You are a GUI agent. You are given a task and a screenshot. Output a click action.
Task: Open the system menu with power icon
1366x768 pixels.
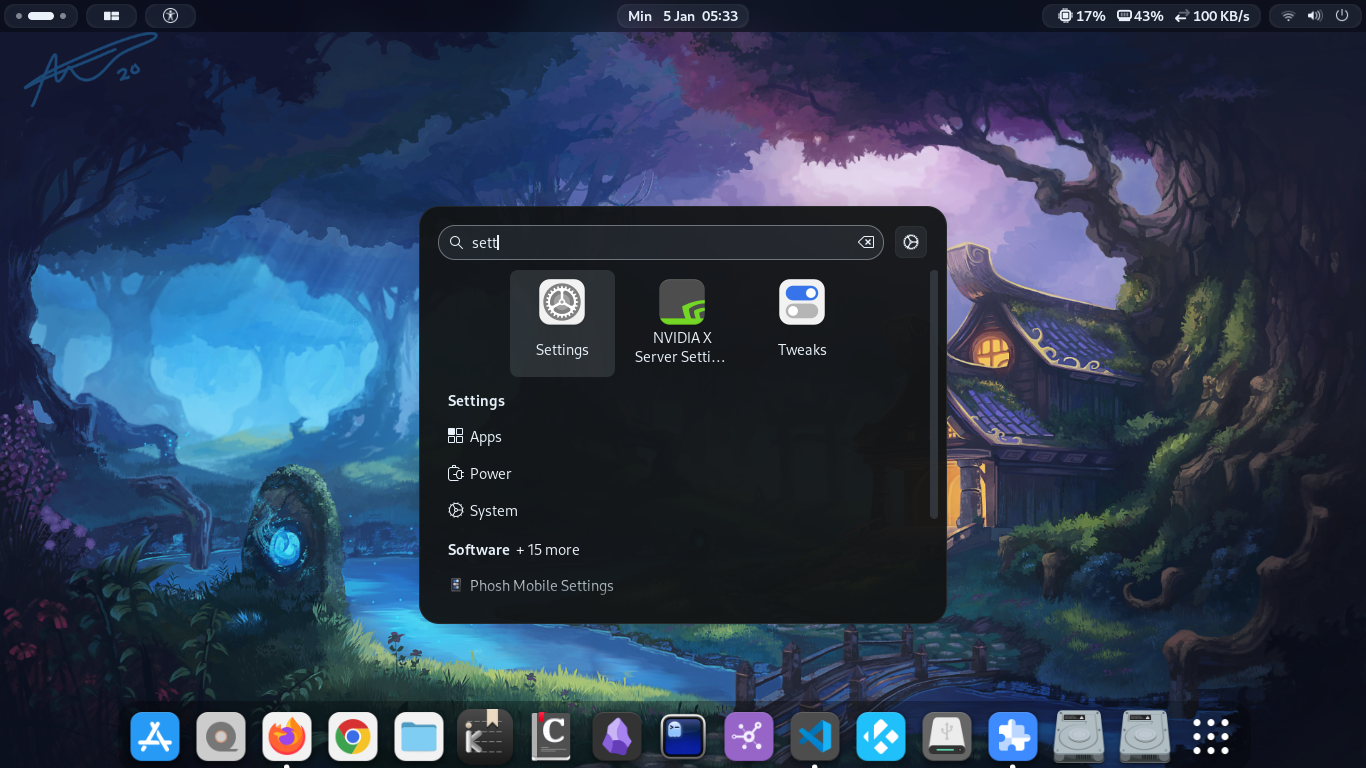1342,16
